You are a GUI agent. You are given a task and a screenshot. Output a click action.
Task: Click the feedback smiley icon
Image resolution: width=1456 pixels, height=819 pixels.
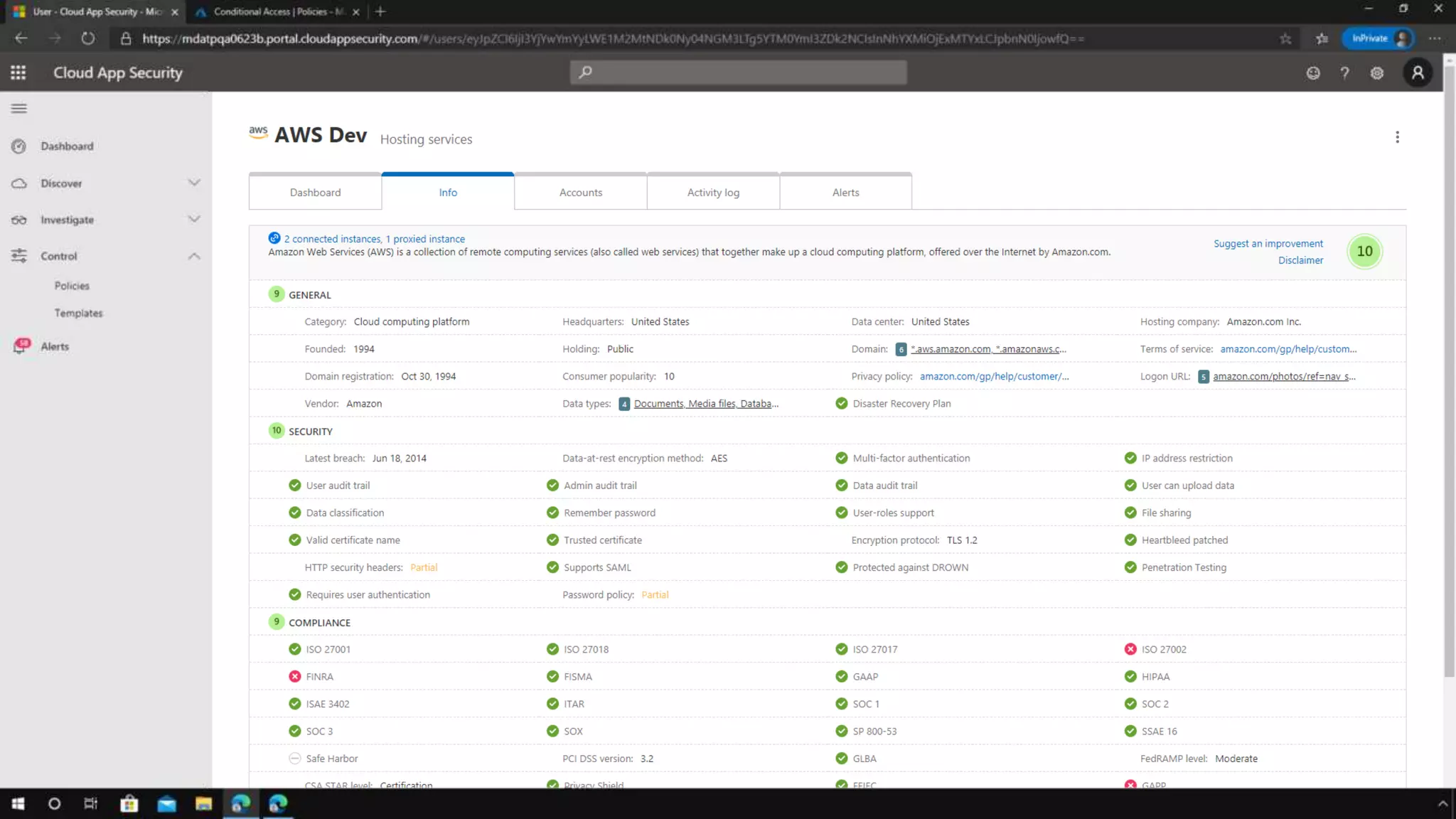(1313, 73)
